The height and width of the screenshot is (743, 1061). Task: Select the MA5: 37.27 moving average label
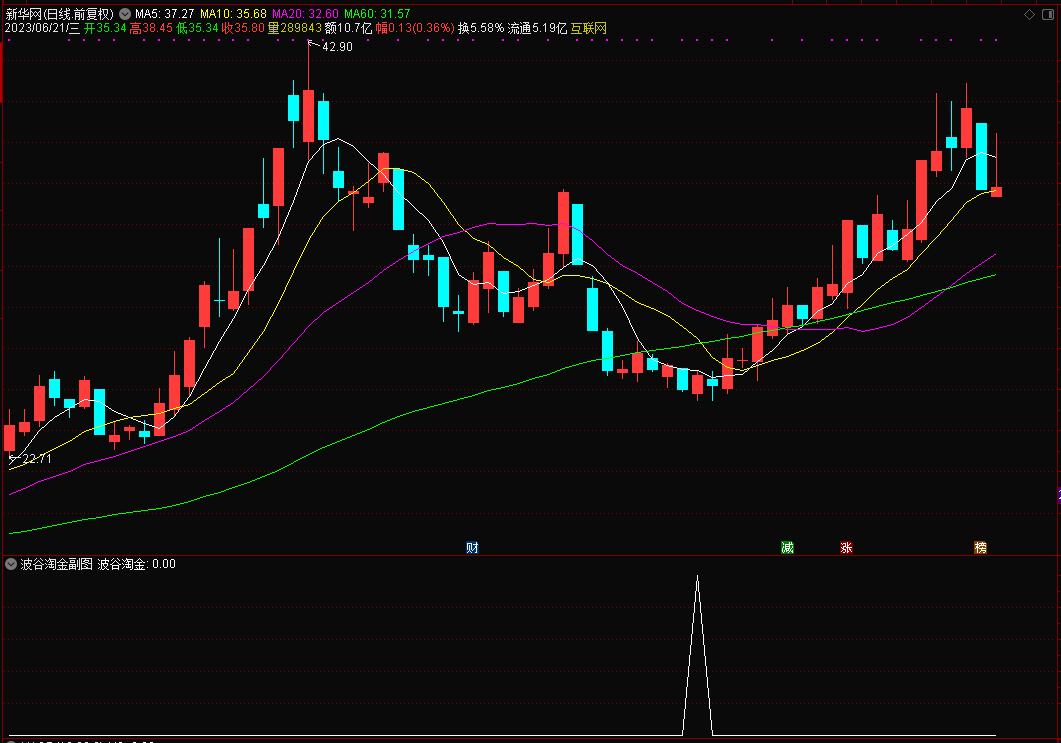[x=164, y=14]
